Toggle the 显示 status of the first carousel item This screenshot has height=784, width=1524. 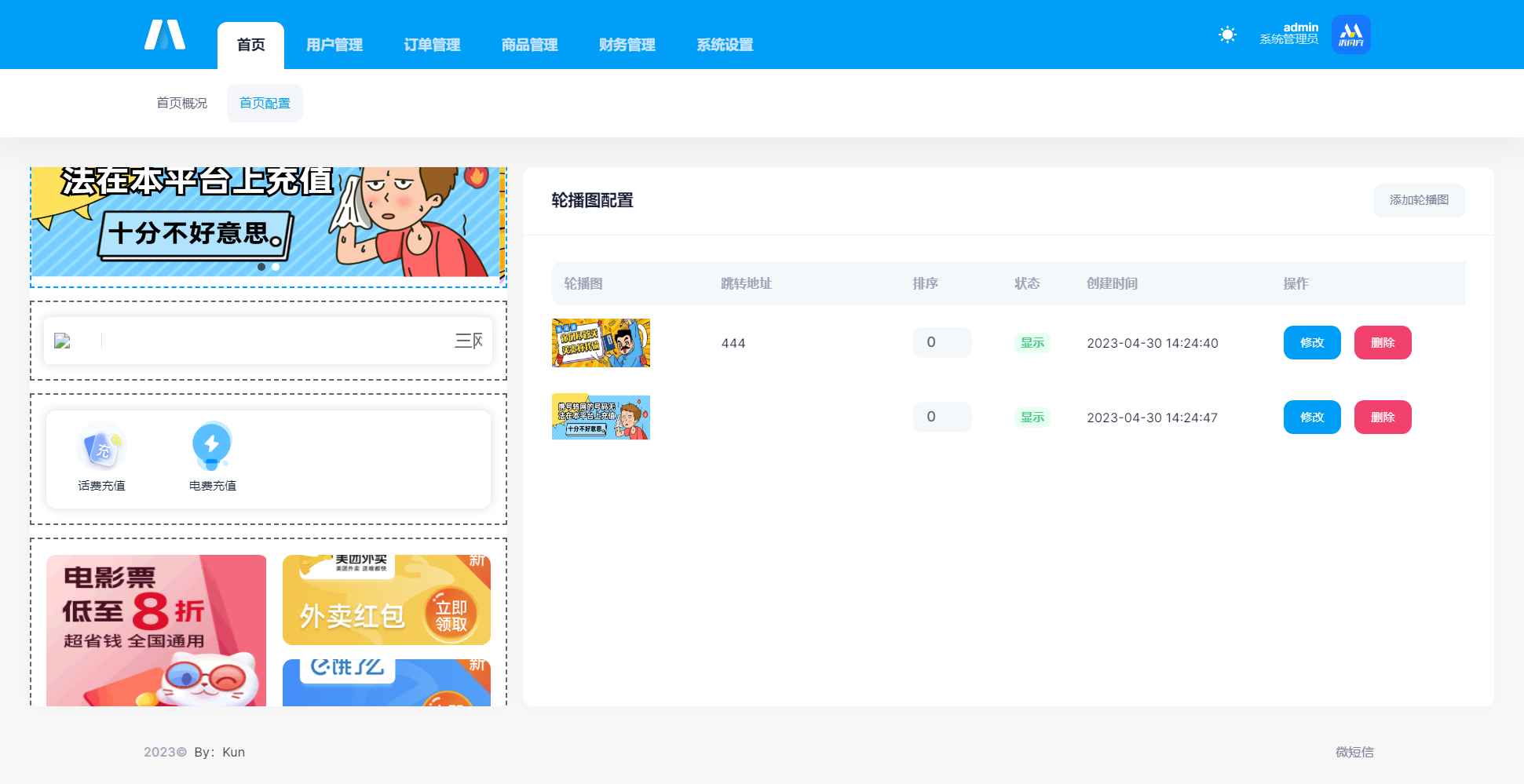1031,342
